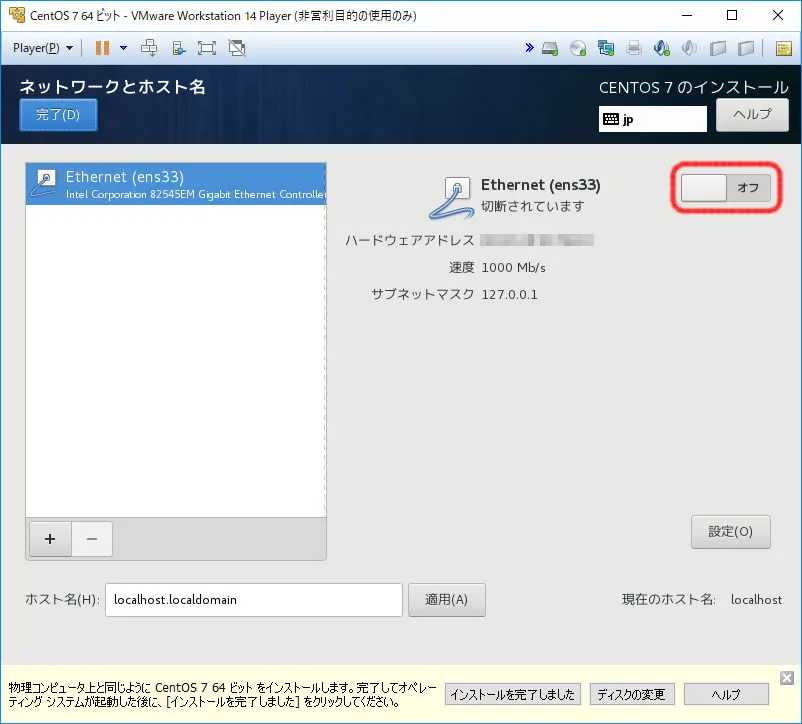802x724 pixels.
Task: Click the second grey removable device icon
Action: coord(746,49)
